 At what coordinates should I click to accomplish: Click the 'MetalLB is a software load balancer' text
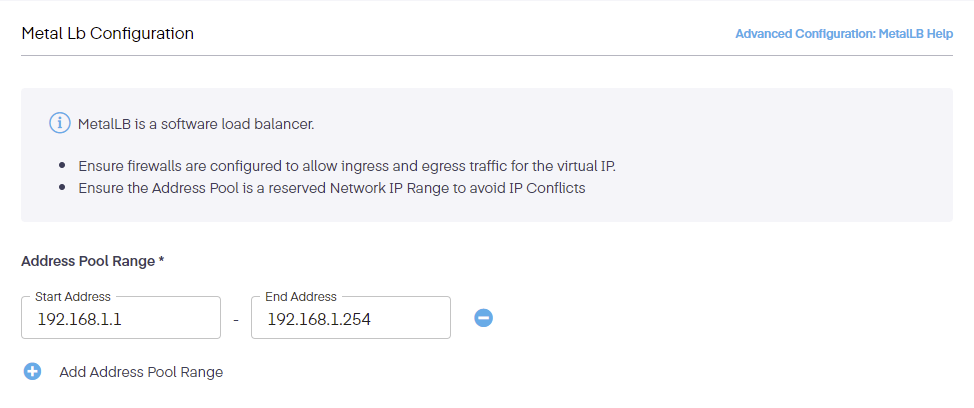coord(197,125)
